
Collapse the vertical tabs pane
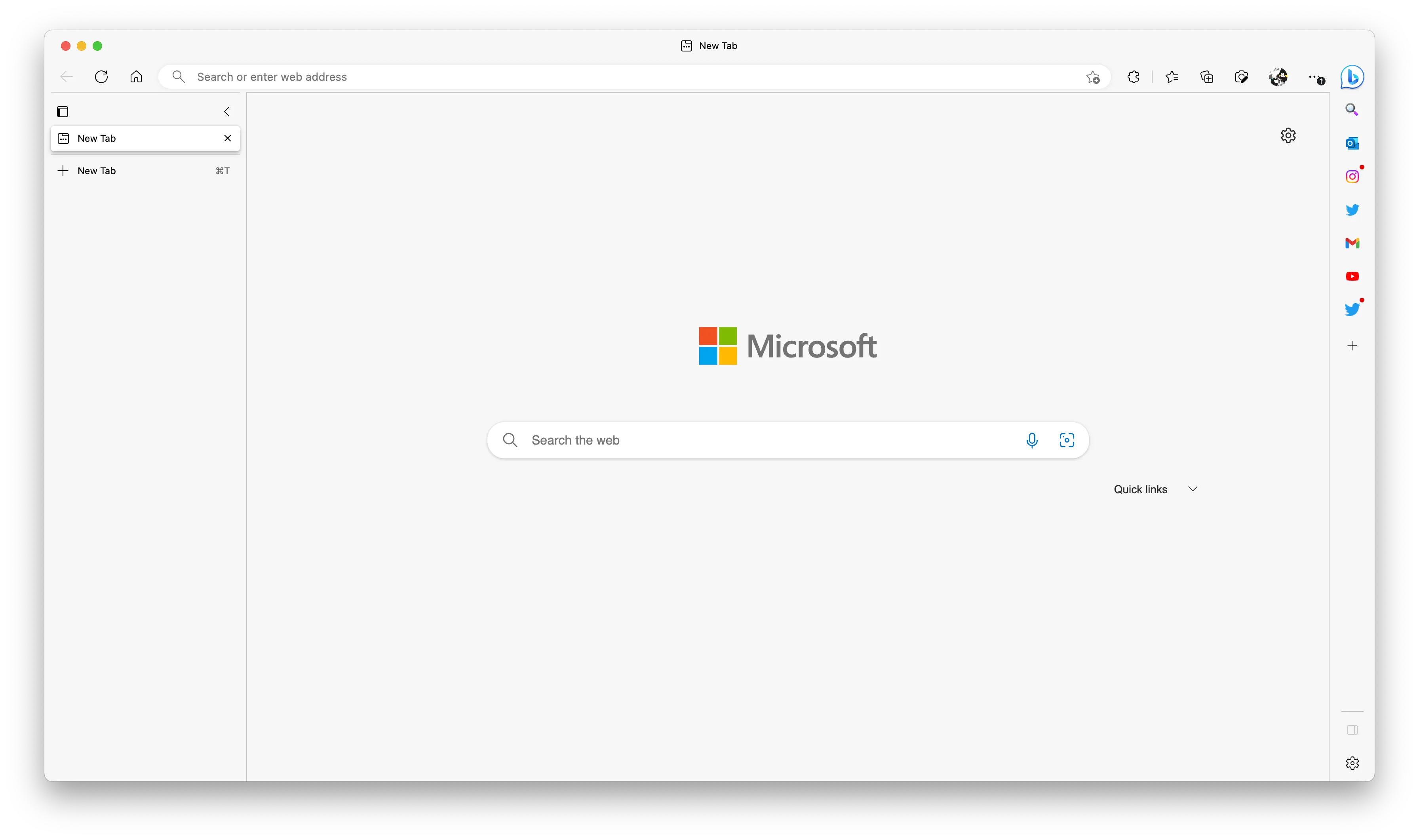point(227,112)
